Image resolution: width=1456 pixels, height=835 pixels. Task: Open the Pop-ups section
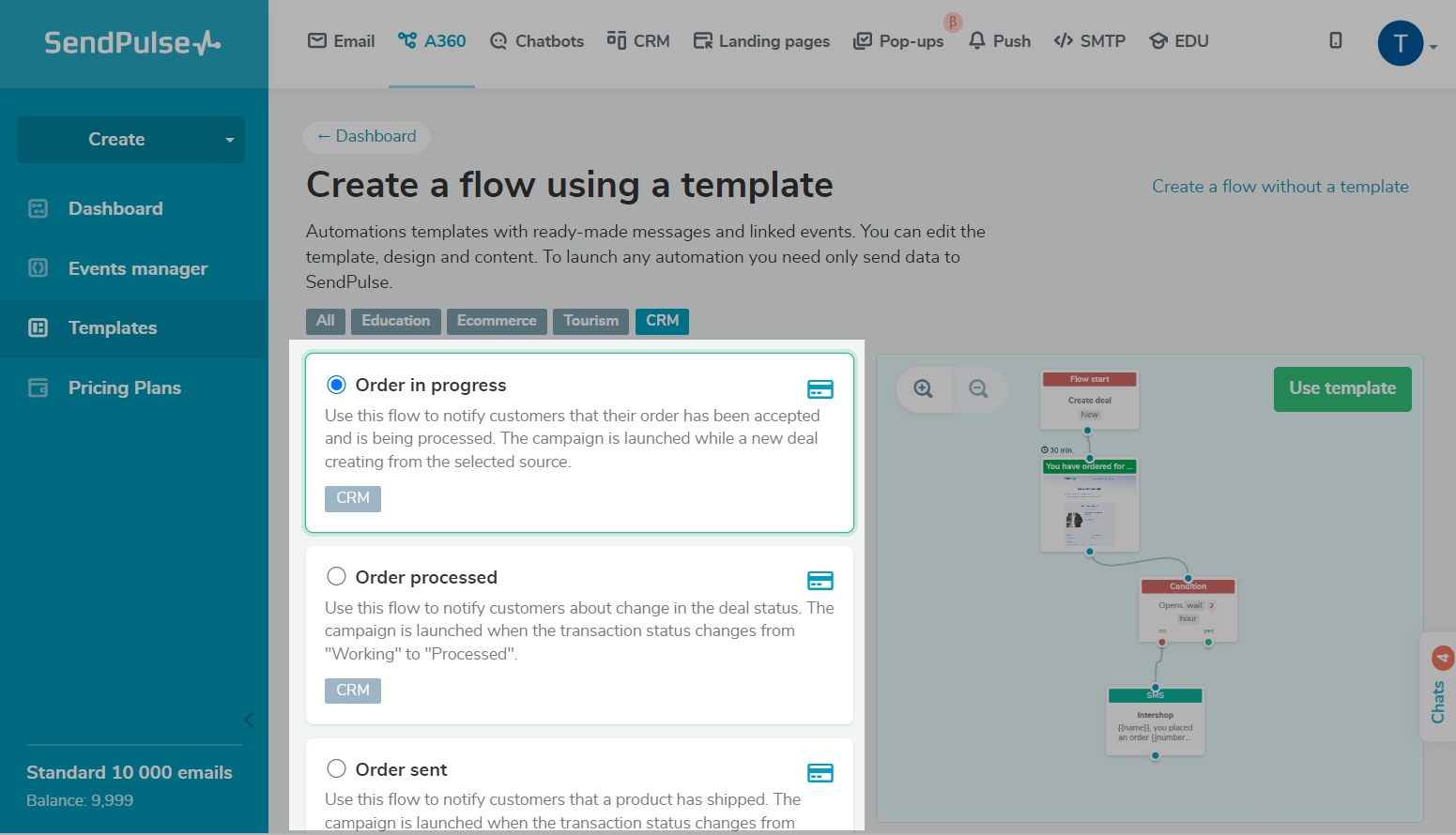(x=898, y=41)
